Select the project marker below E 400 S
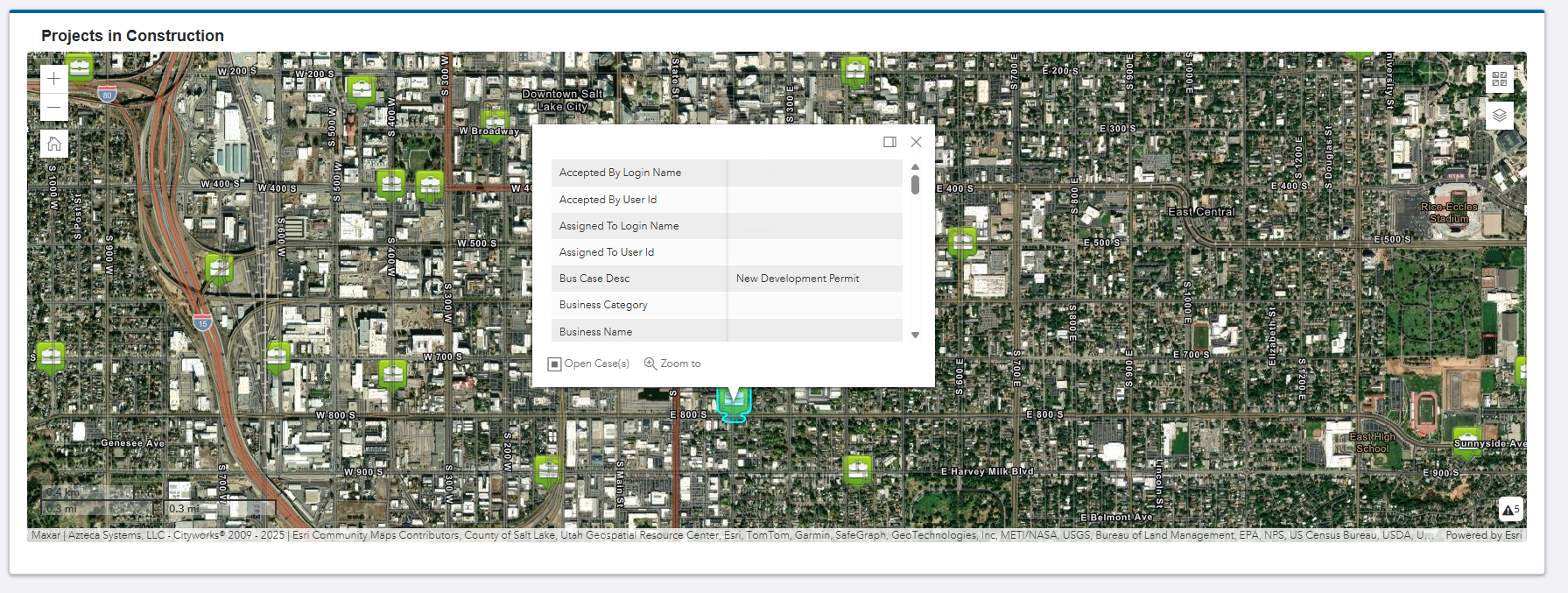The height and width of the screenshot is (593, 1568). [962, 241]
